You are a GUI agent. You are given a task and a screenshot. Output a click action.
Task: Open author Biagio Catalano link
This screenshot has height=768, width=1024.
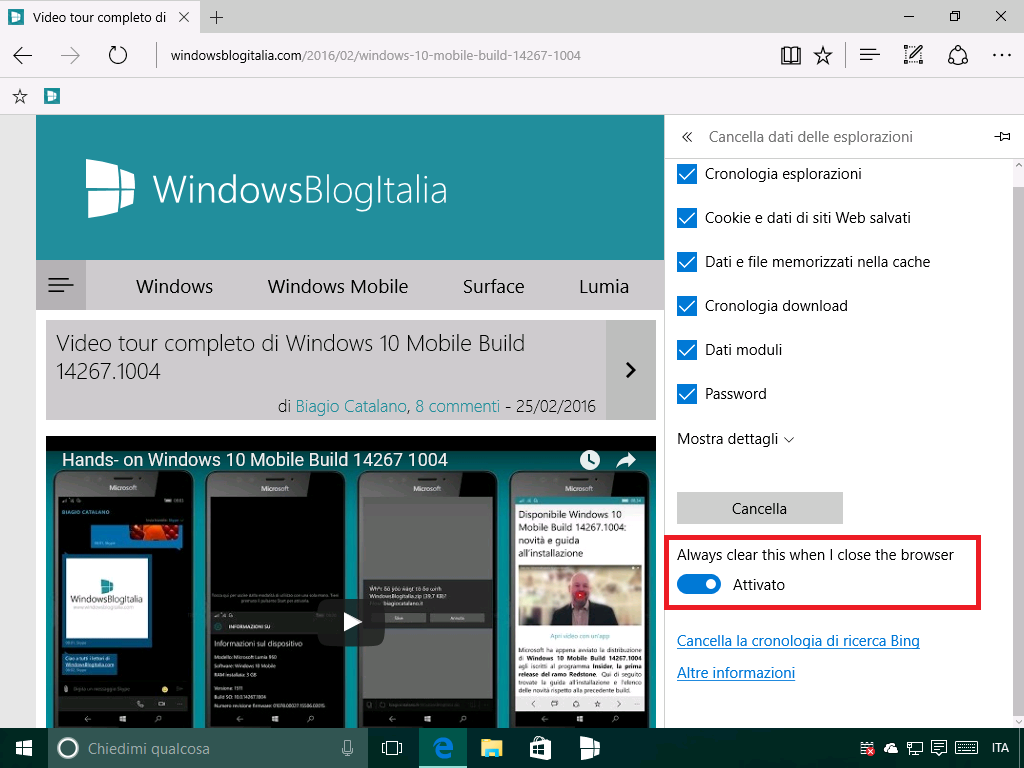point(351,406)
